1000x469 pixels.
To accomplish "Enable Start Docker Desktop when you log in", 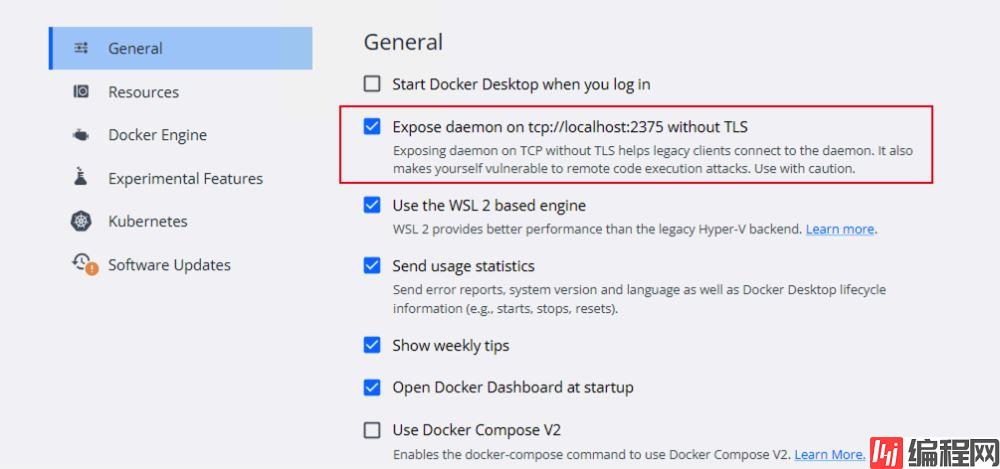I will (x=372, y=84).
